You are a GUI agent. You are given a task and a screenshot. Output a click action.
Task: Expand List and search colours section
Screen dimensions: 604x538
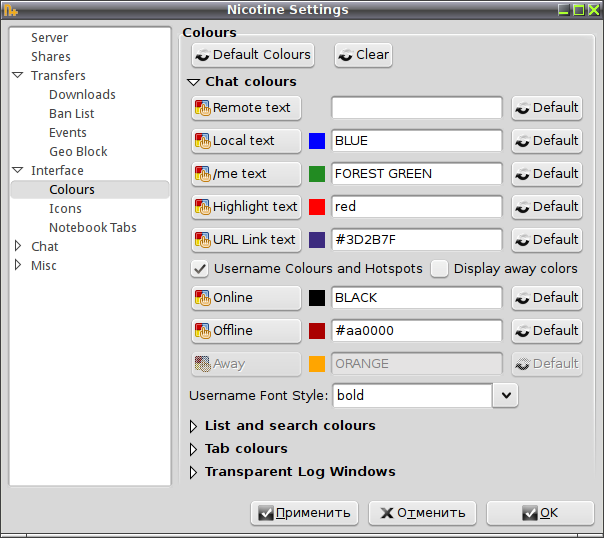point(193,426)
